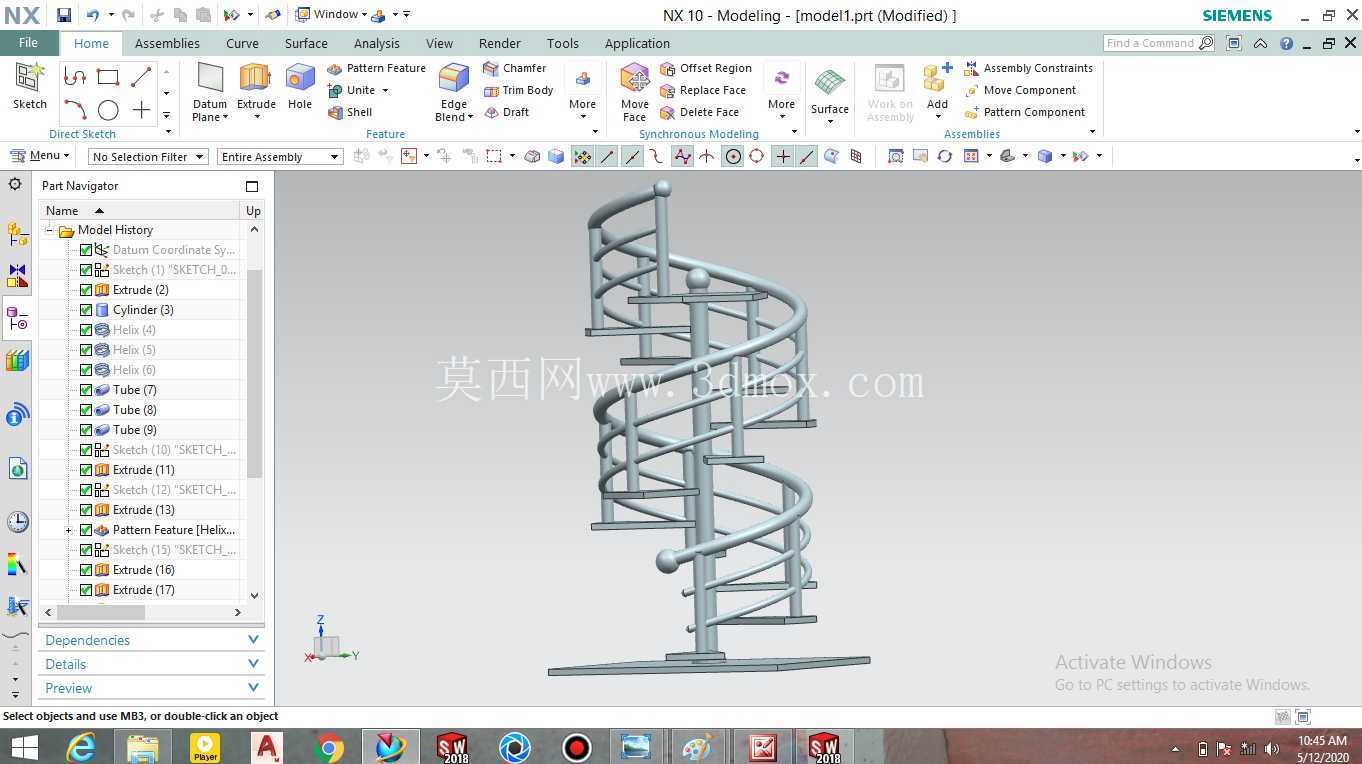This screenshot has height=764, width=1362.
Task: Select the Arc sketch tool
Action: point(75,110)
